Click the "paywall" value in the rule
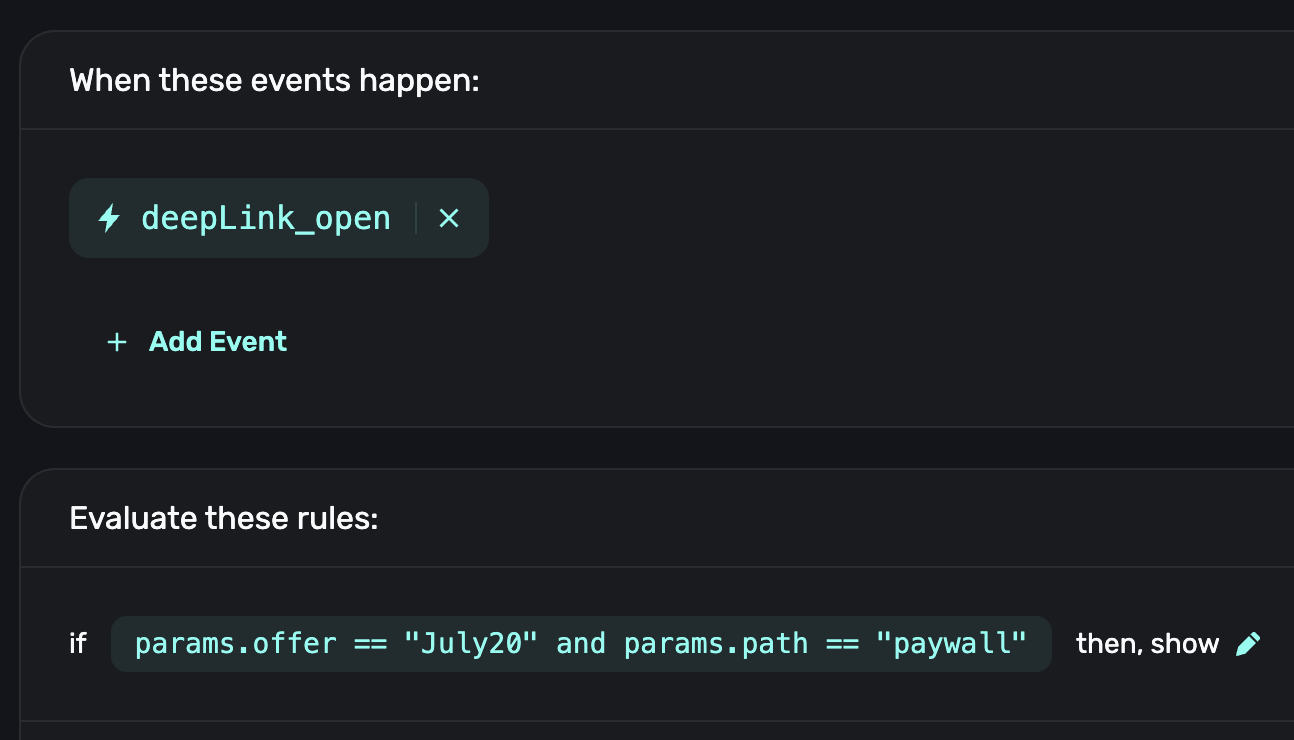 951,644
